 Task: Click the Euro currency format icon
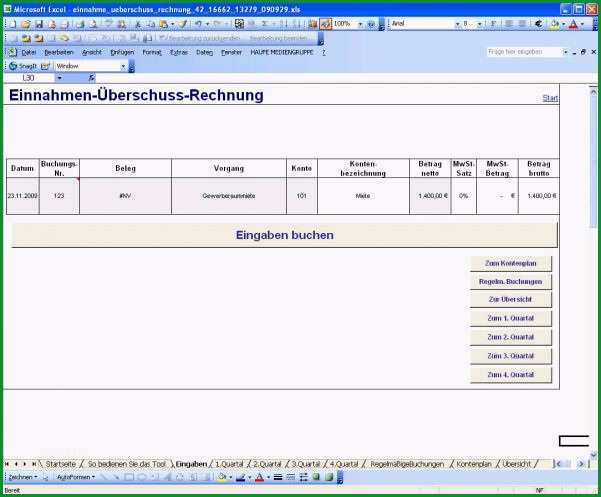coord(539,24)
